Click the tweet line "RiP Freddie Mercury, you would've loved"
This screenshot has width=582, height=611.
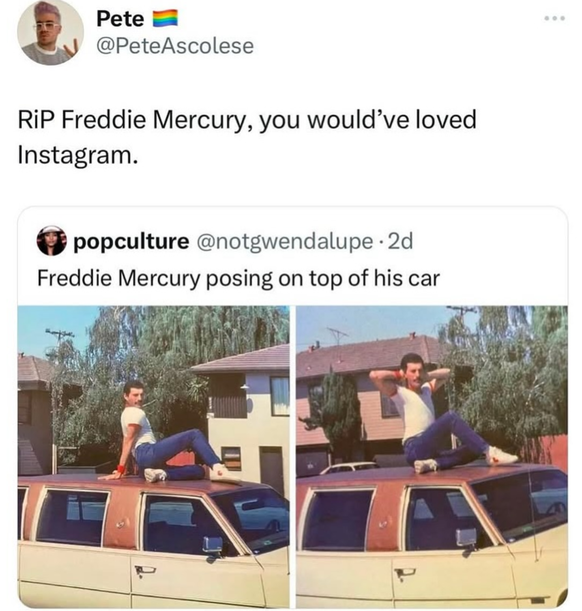(x=247, y=120)
